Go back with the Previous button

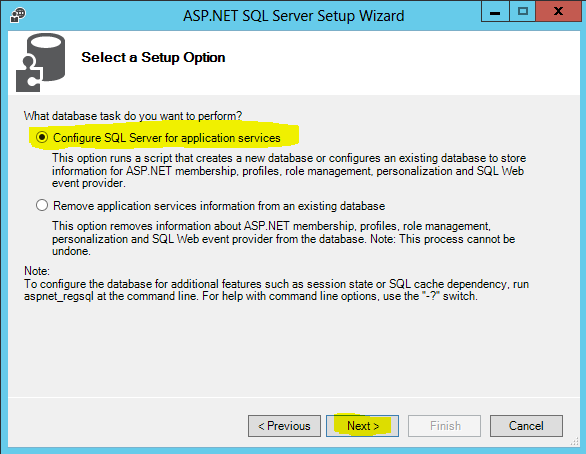(284, 426)
